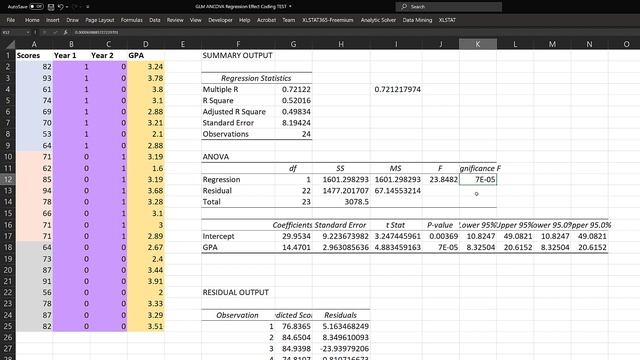Click the 'Regression Statistics' cell

pos(256,78)
